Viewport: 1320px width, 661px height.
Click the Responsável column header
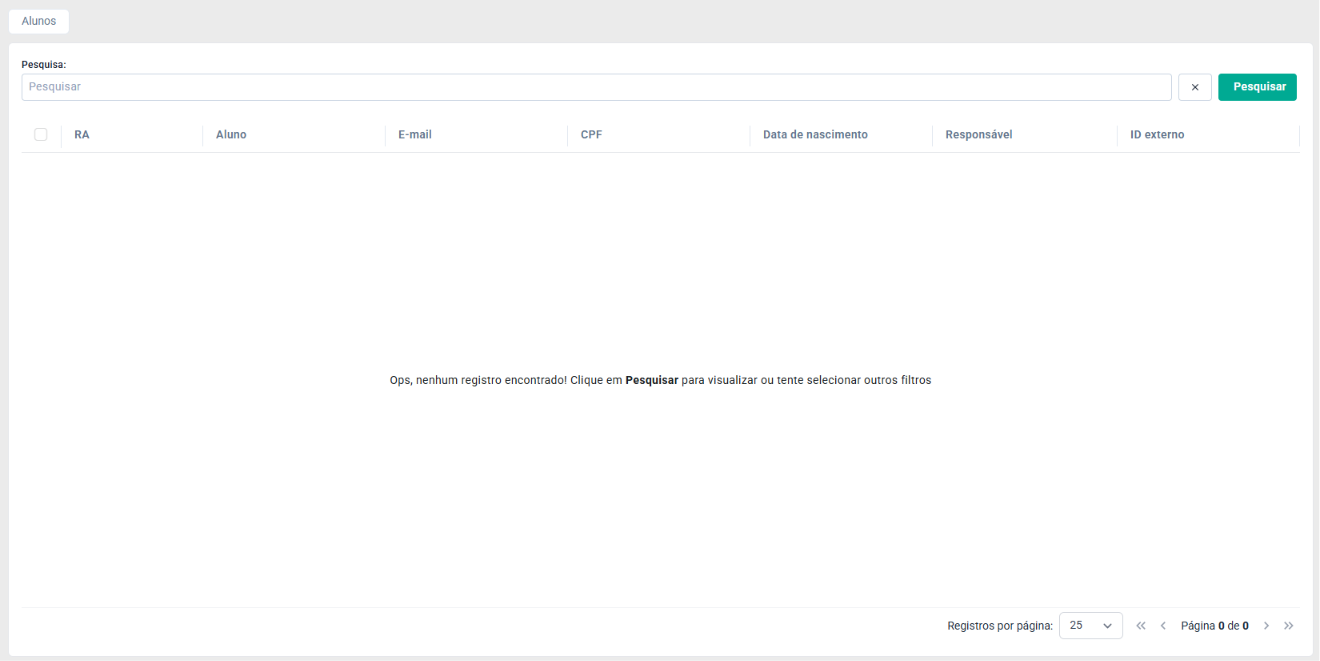point(979,134)
